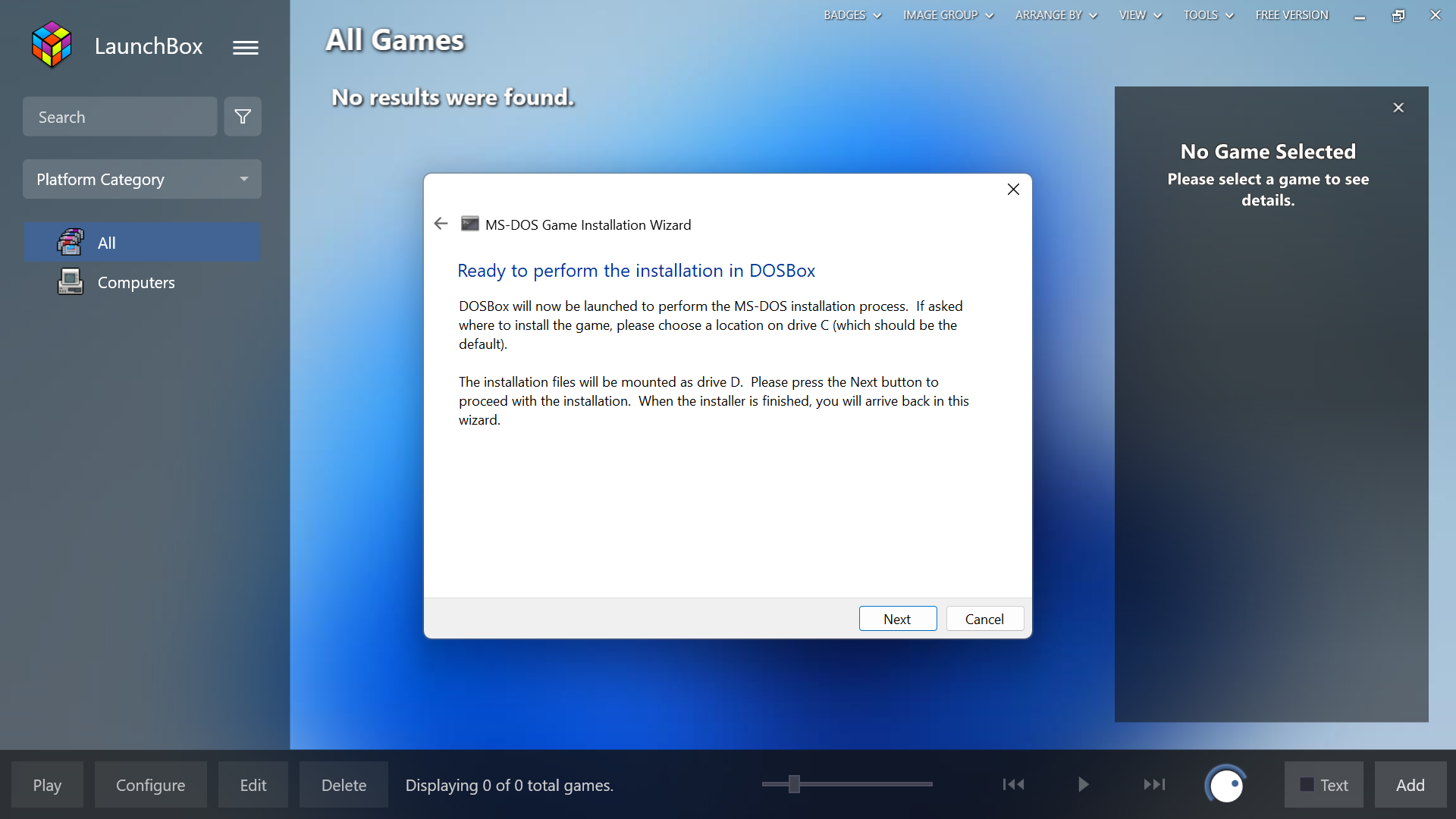The width and height of the screenshot is (1456, 819).
Task: Open the Tools menu
Action: pyautogui.click(x=1207, y=14)
